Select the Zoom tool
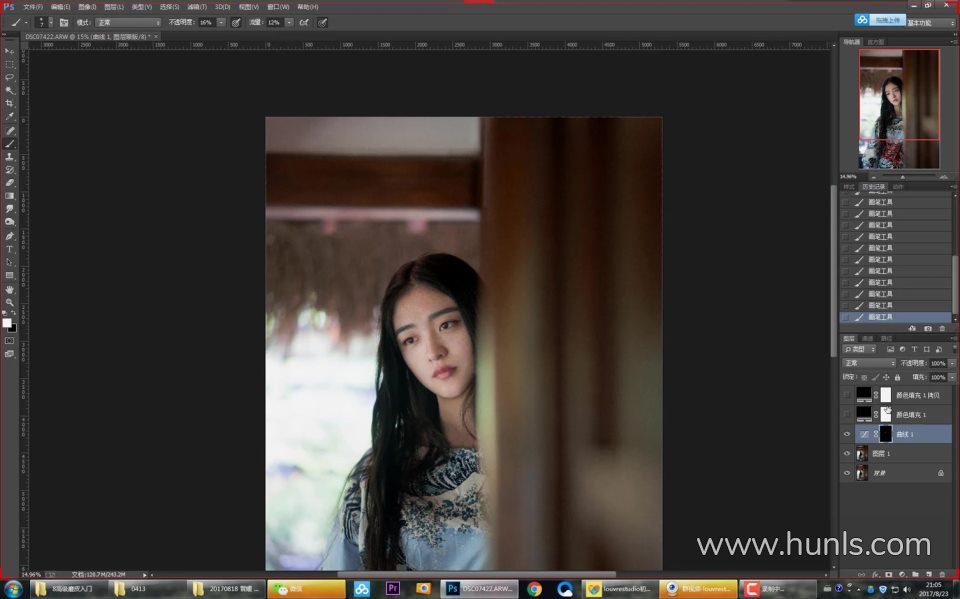Viewport: 960px width, 599px height. coord(9,302)
